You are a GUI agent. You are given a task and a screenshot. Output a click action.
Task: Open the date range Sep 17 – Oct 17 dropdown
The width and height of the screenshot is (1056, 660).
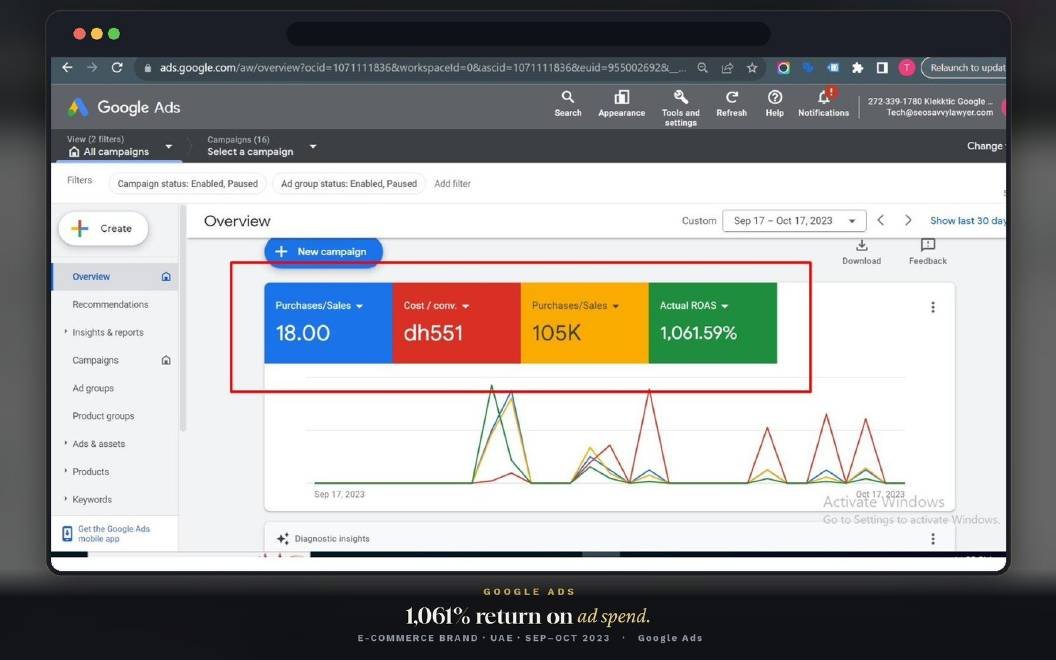794,221
